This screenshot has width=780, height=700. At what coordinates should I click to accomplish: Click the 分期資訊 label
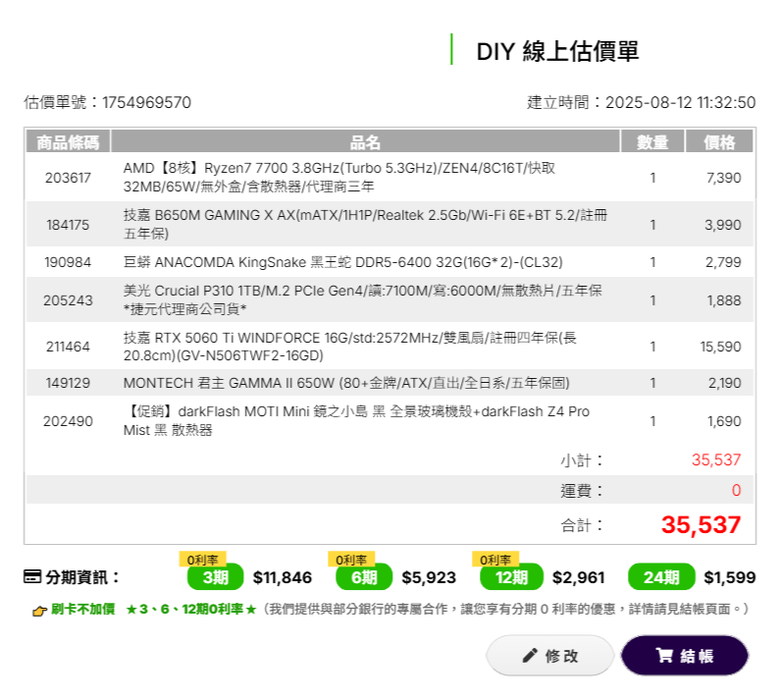[x=83, y=577]
